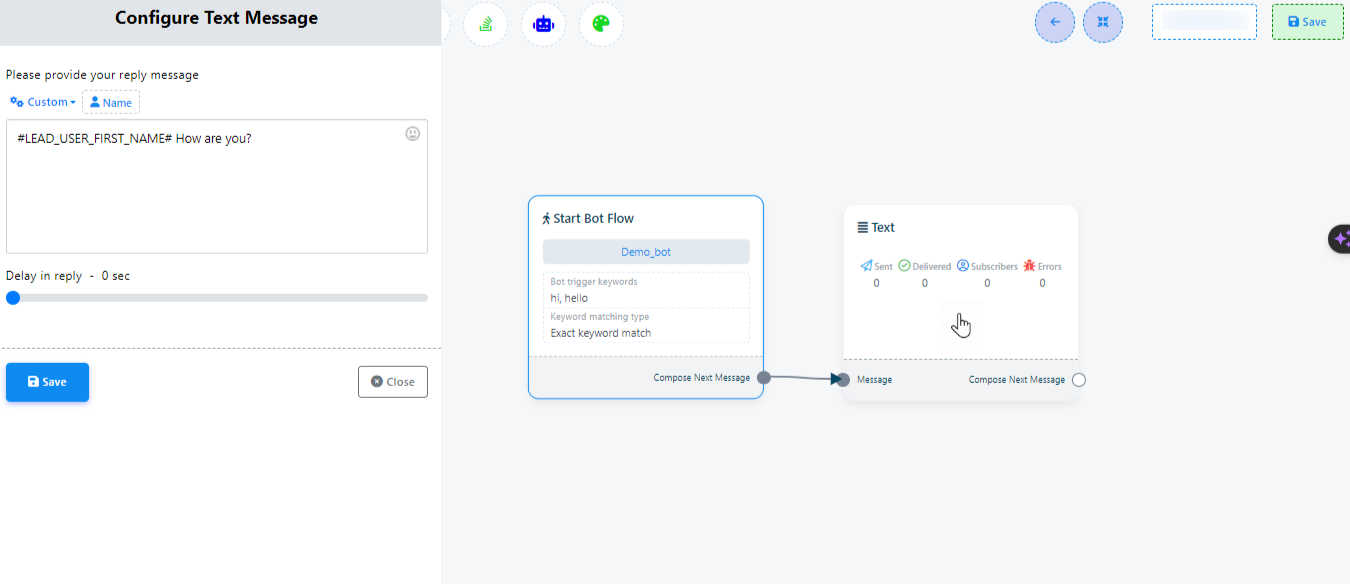Click the Delay in reply slider handle
Screen dimensions: 1350x584
13,297
